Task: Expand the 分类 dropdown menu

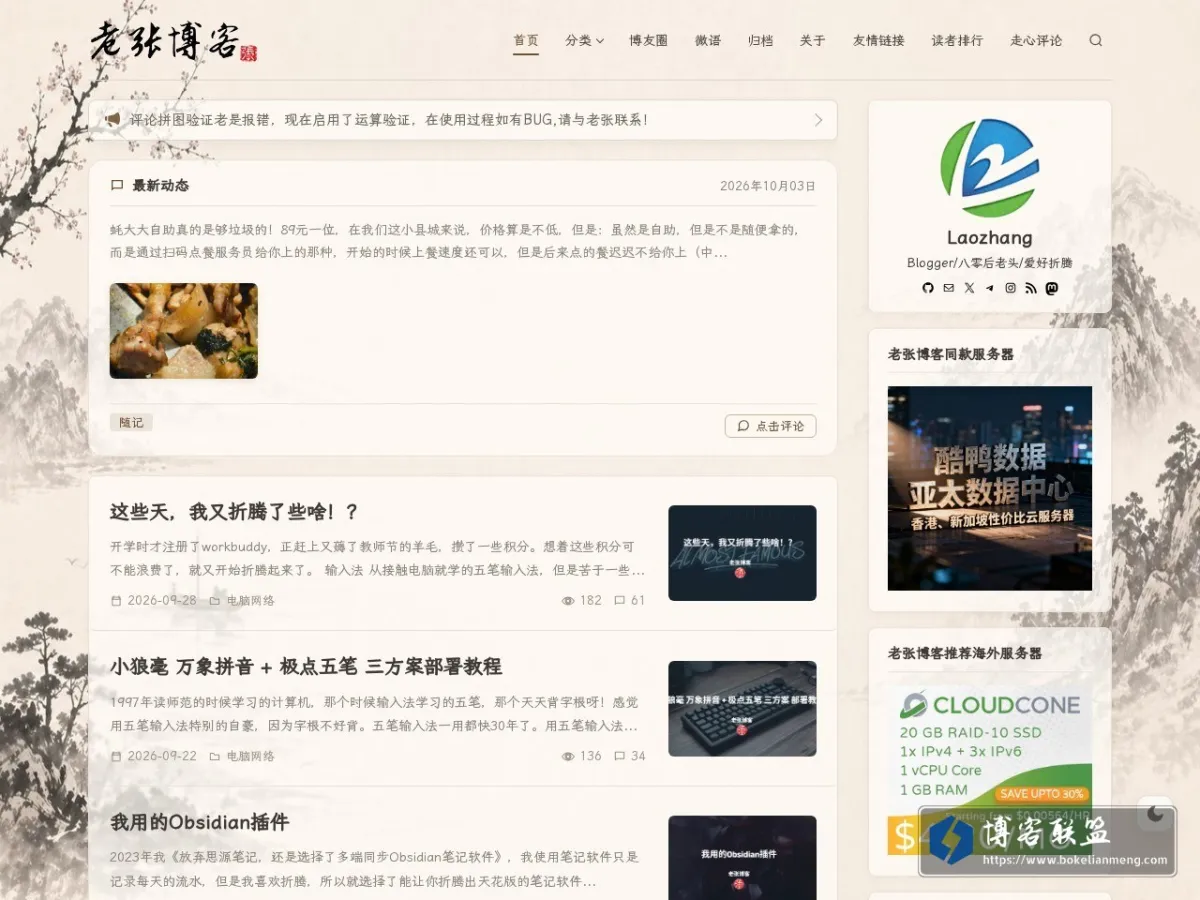Action: (x=584, y=41)
